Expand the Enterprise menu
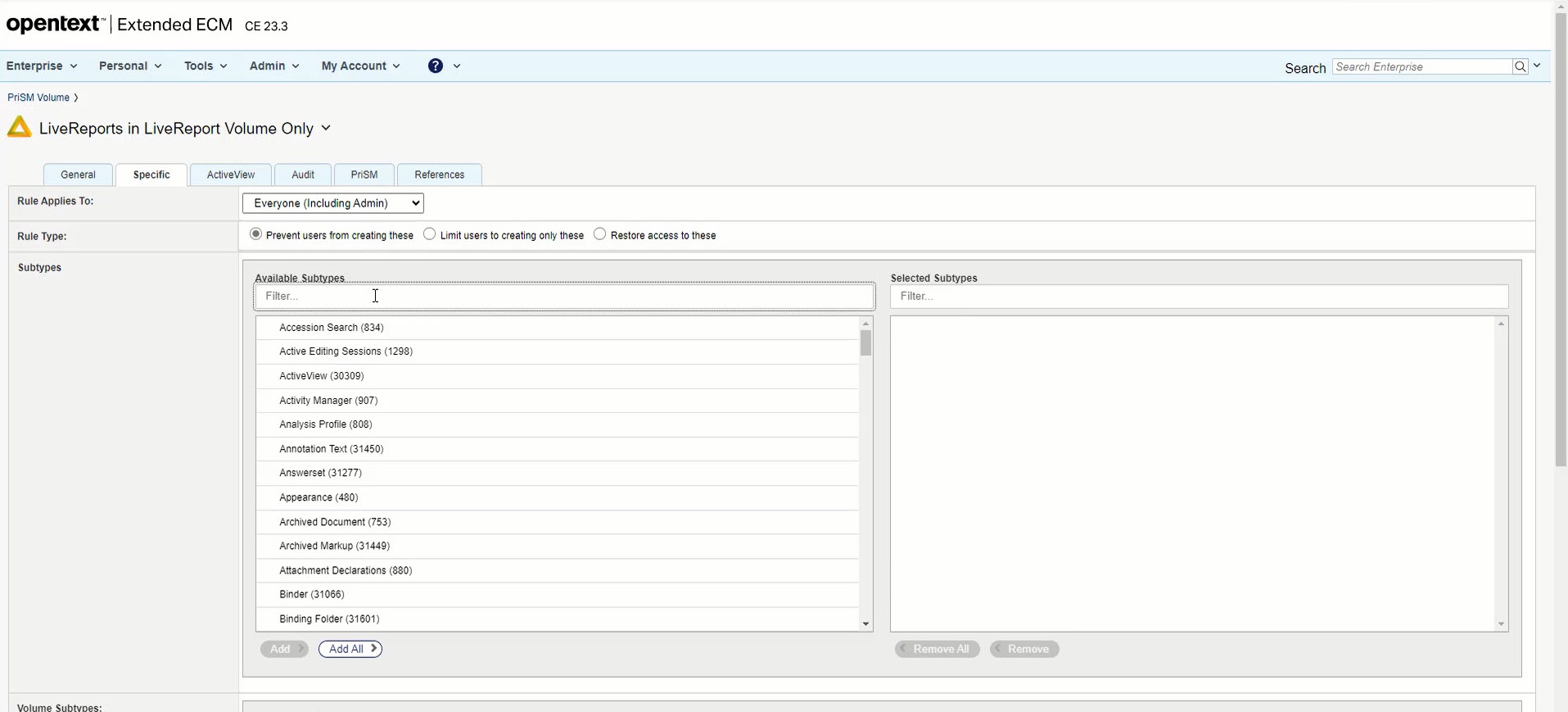 42,66
